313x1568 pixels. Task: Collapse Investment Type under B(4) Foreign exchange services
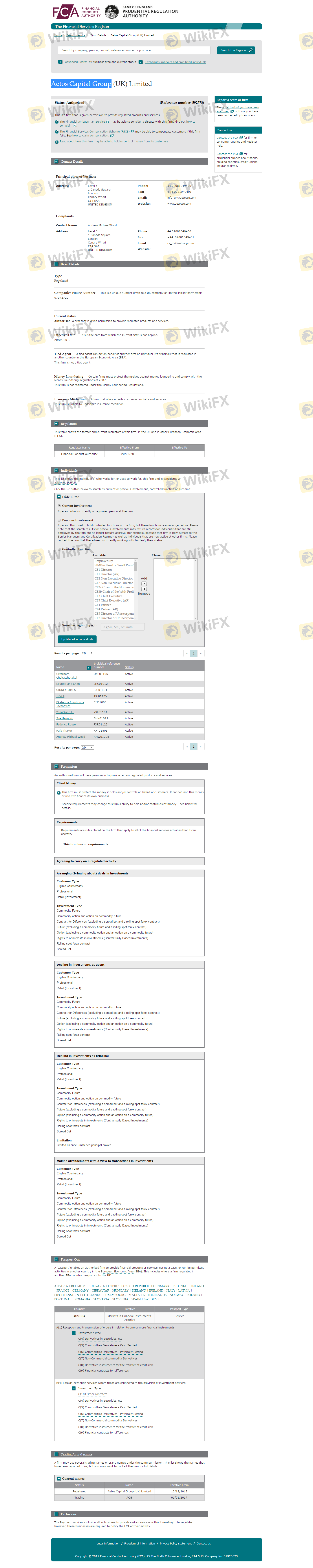tap(74, 1388)
